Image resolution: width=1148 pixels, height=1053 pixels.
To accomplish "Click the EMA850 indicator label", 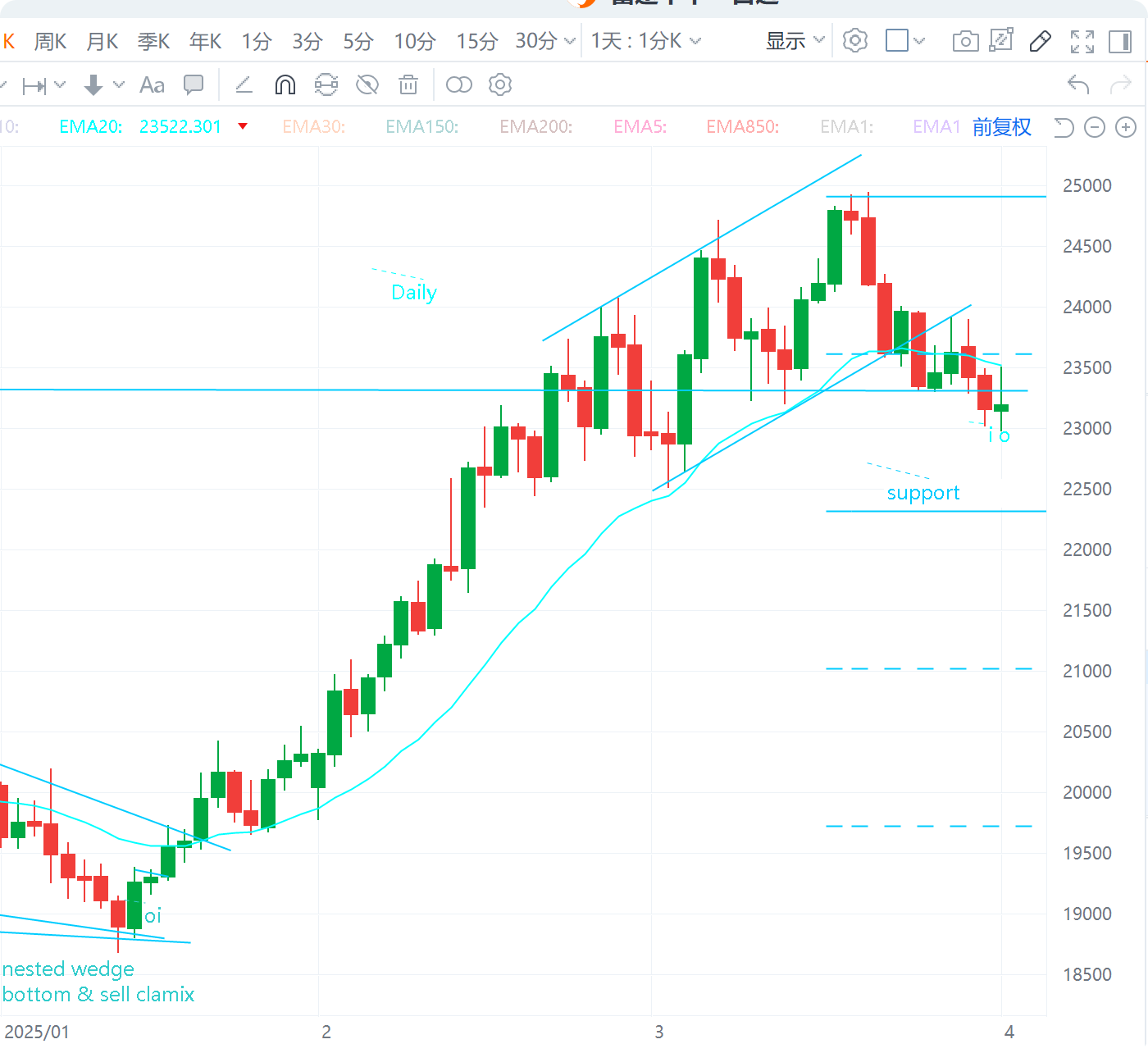I will (x=743, y=126).
